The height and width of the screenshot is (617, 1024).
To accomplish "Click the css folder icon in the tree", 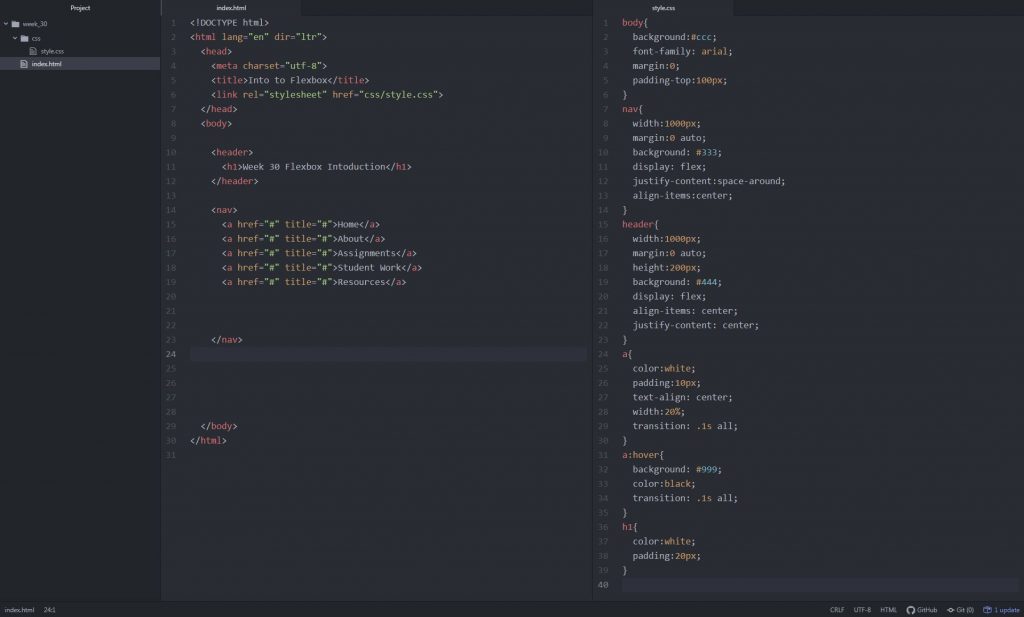I will point(25,39).
